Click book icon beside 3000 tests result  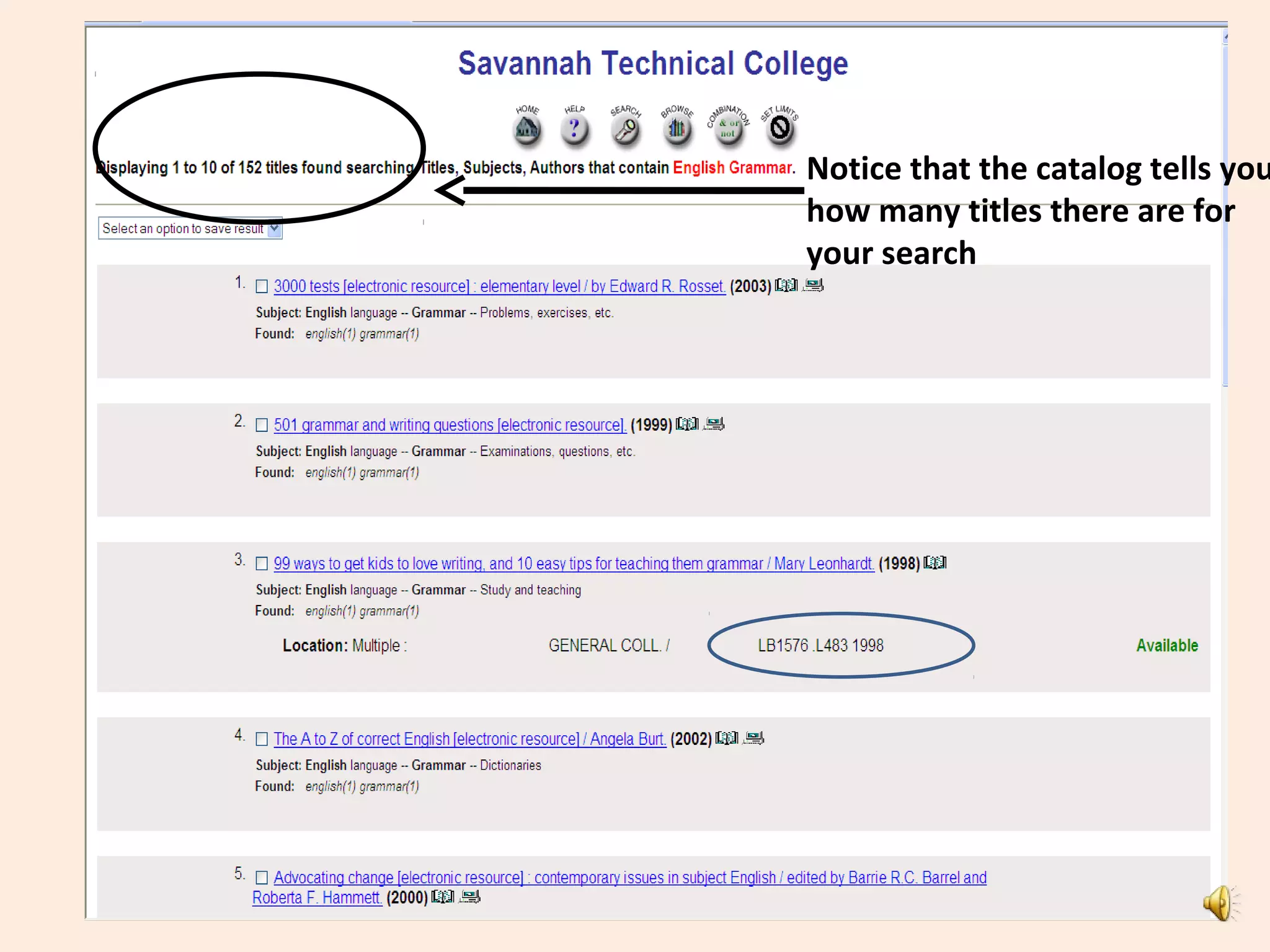(x=786, y=285)
